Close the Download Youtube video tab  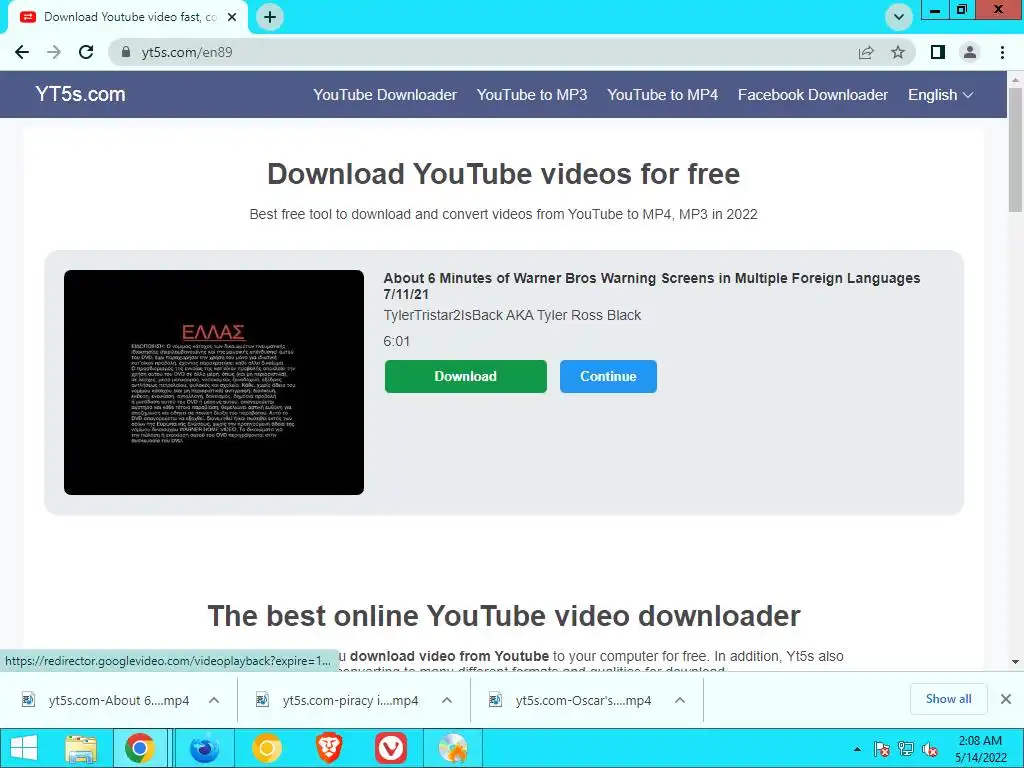pos(232,17)
